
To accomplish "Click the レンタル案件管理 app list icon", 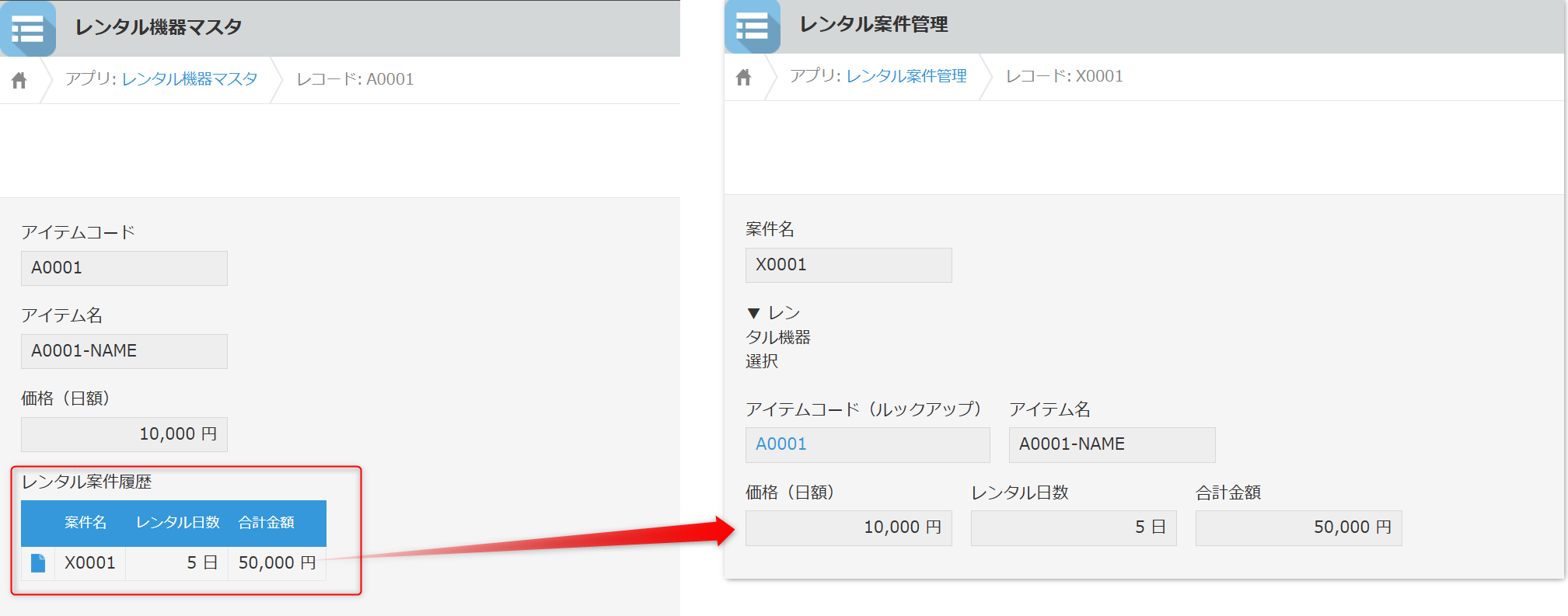I will click(x=752, y=26).
